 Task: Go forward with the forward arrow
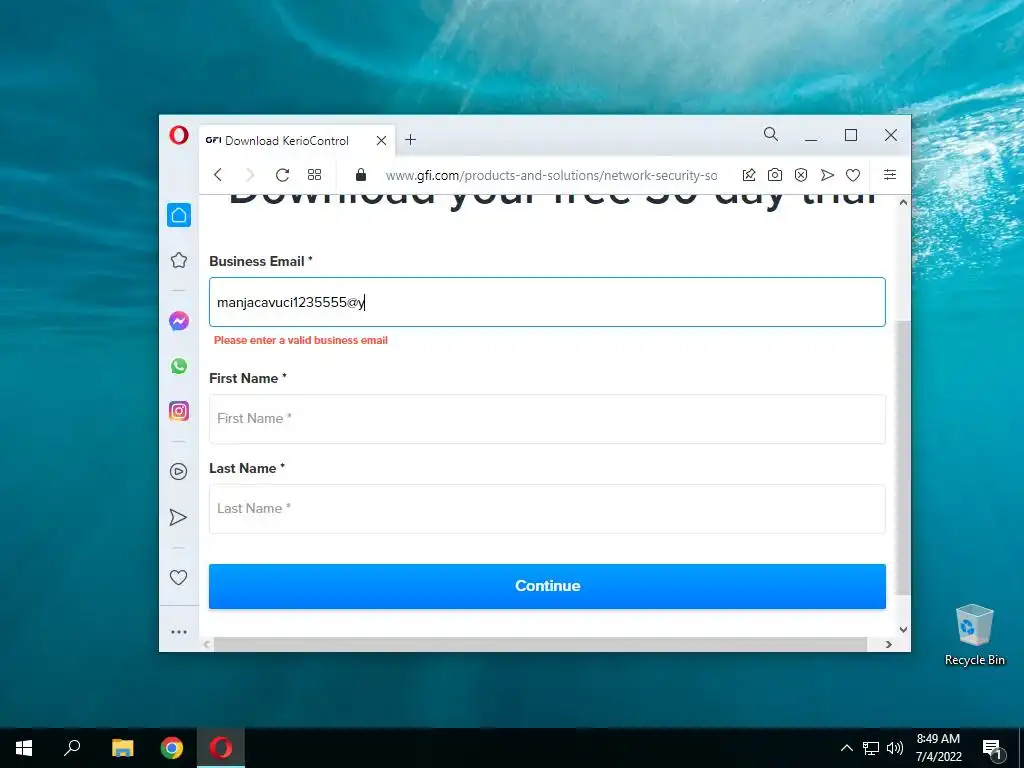250,175
